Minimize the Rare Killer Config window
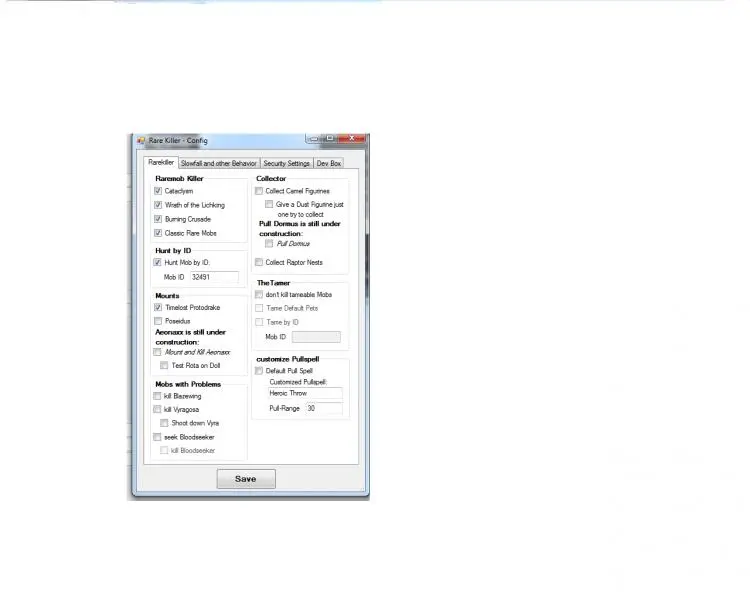The image size is (750, 600). [x=314, y=139]
